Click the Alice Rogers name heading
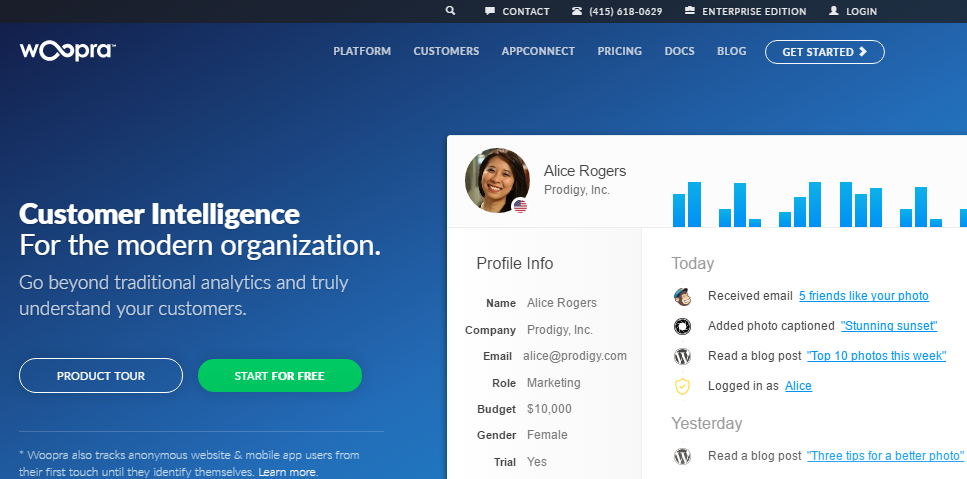 [585, 171]
